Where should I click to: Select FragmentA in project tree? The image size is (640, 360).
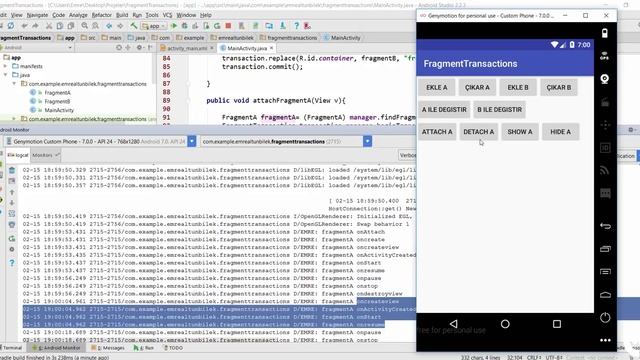[x=57, y=93]
